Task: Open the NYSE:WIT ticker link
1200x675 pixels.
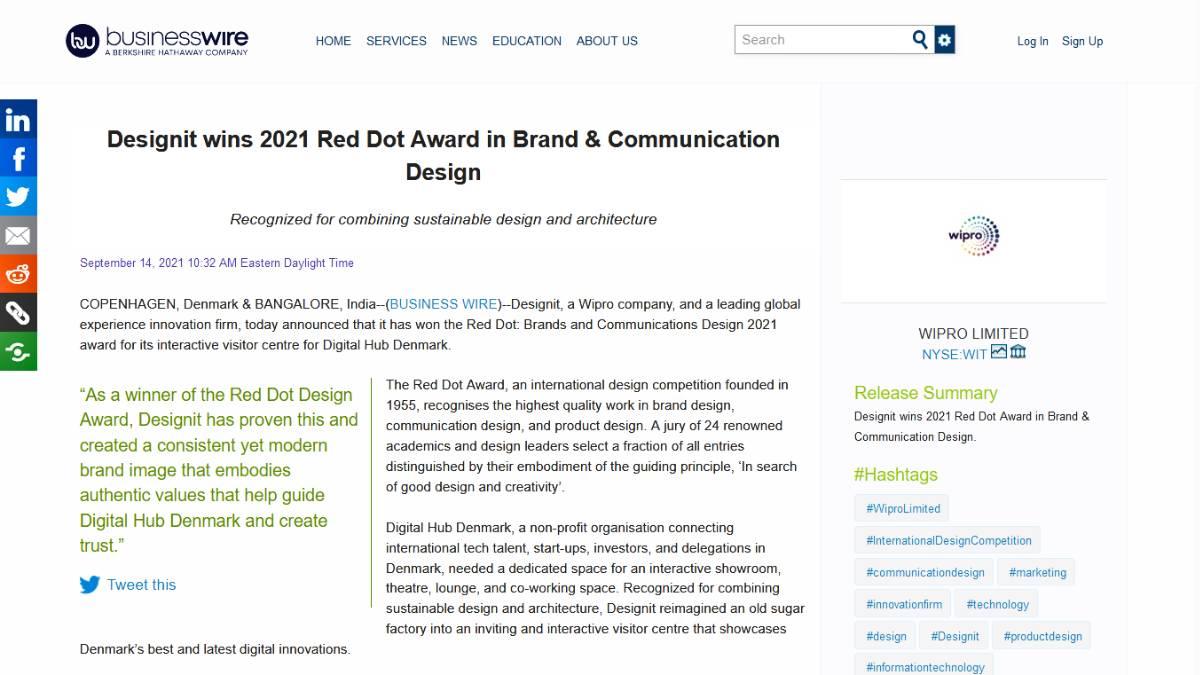Action: [954, 354]
